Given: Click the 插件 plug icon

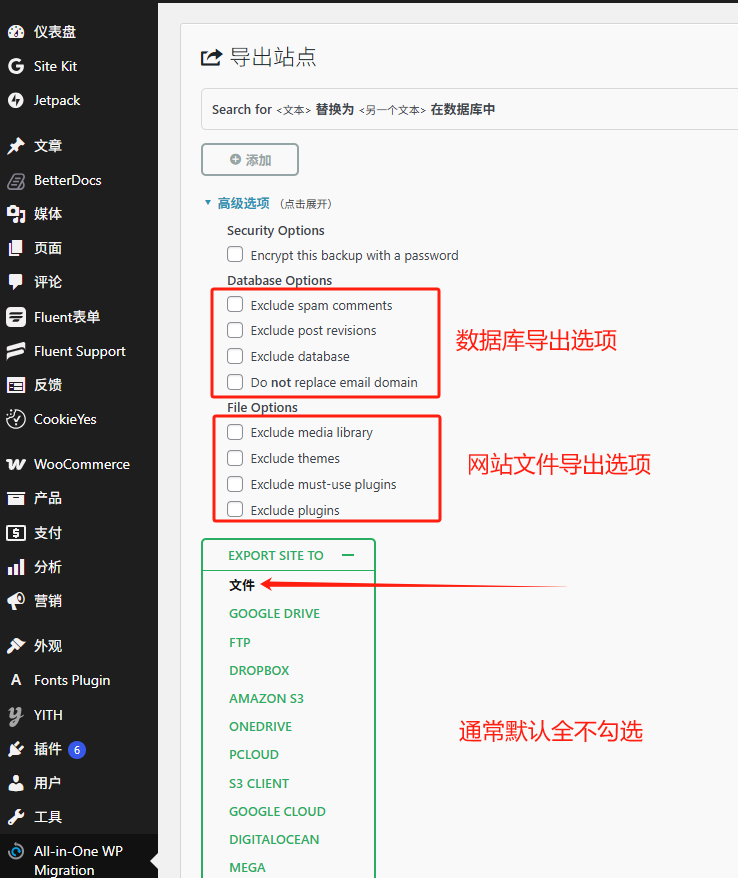Looking at the screenshot, I should point(16,749).
